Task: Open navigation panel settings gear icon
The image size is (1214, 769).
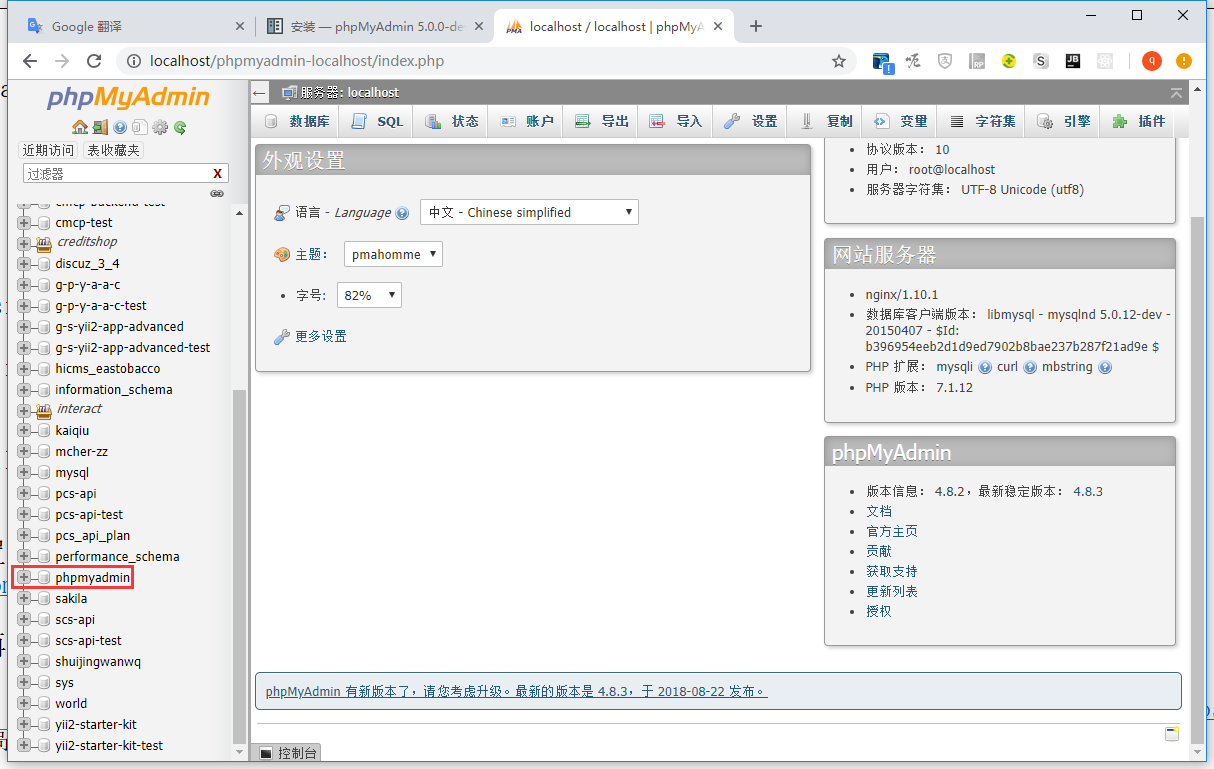Action: point(160,127)
